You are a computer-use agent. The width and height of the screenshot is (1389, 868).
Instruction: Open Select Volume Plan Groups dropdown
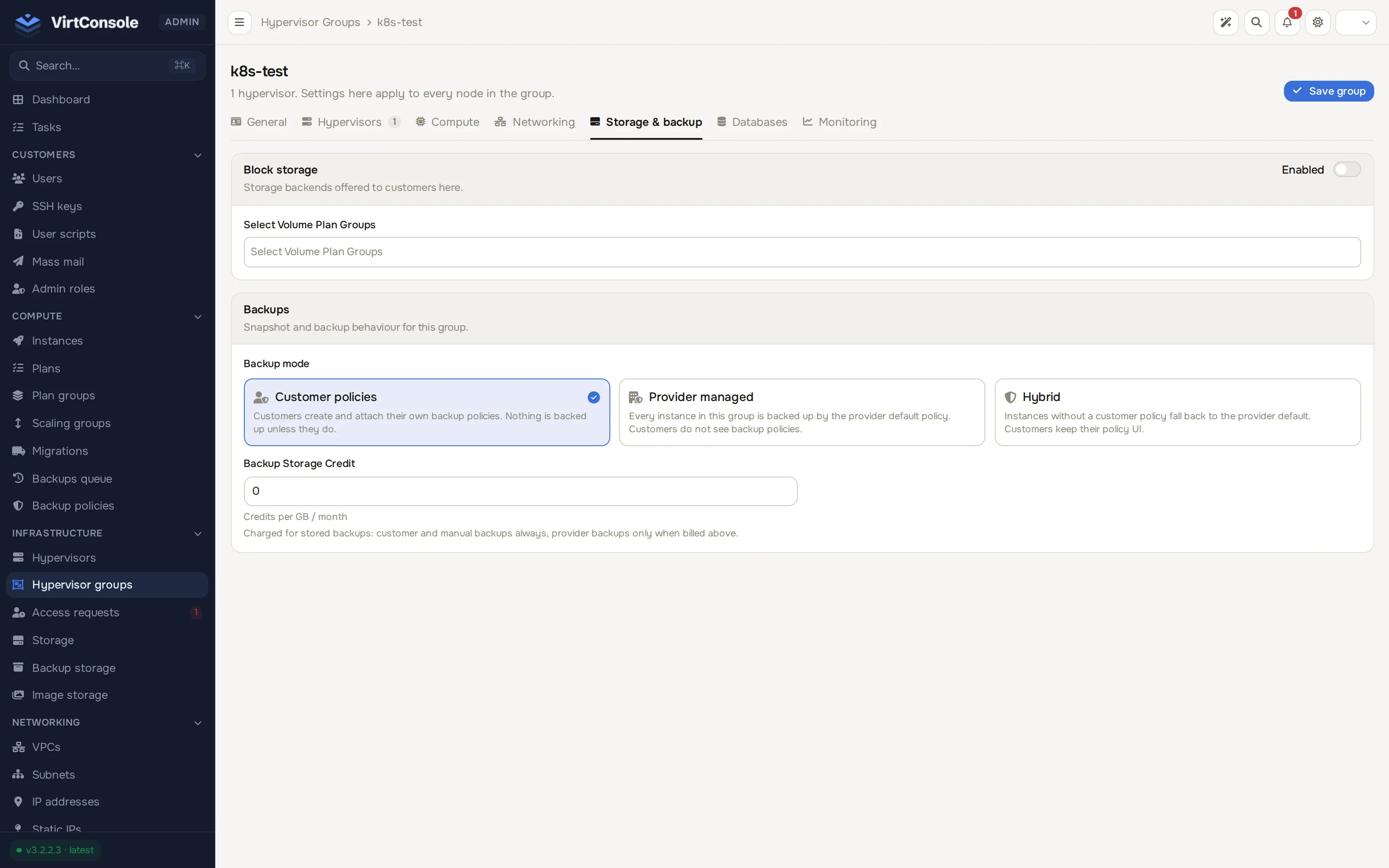802,252
